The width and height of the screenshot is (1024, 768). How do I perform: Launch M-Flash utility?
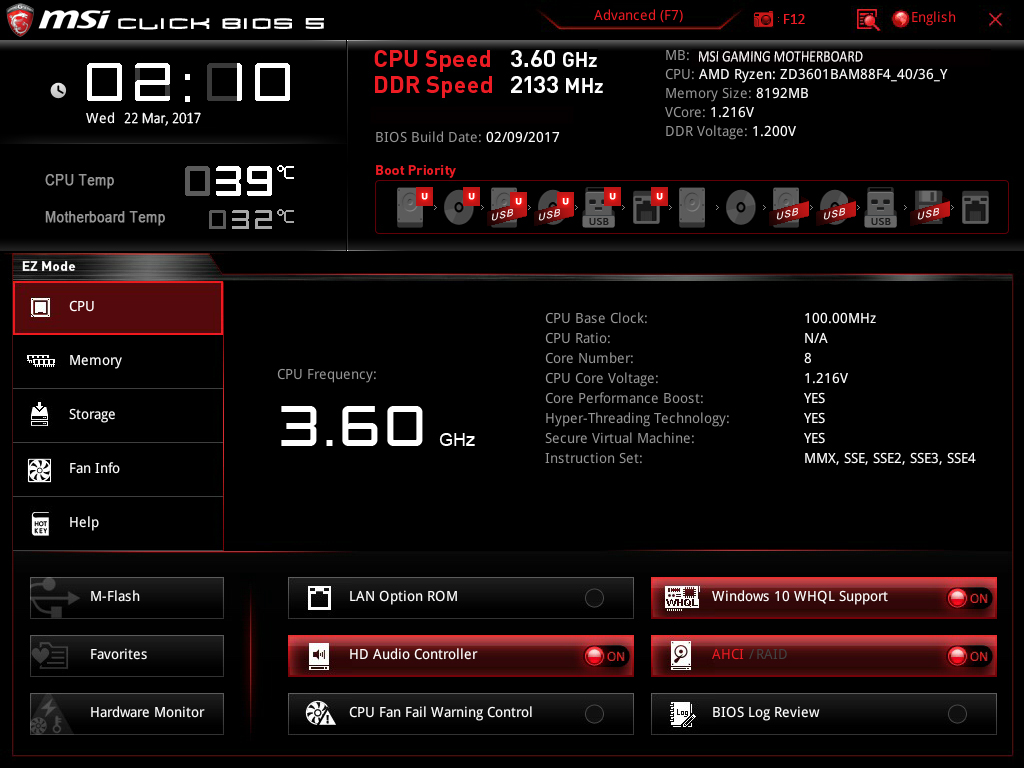point(127,598)
